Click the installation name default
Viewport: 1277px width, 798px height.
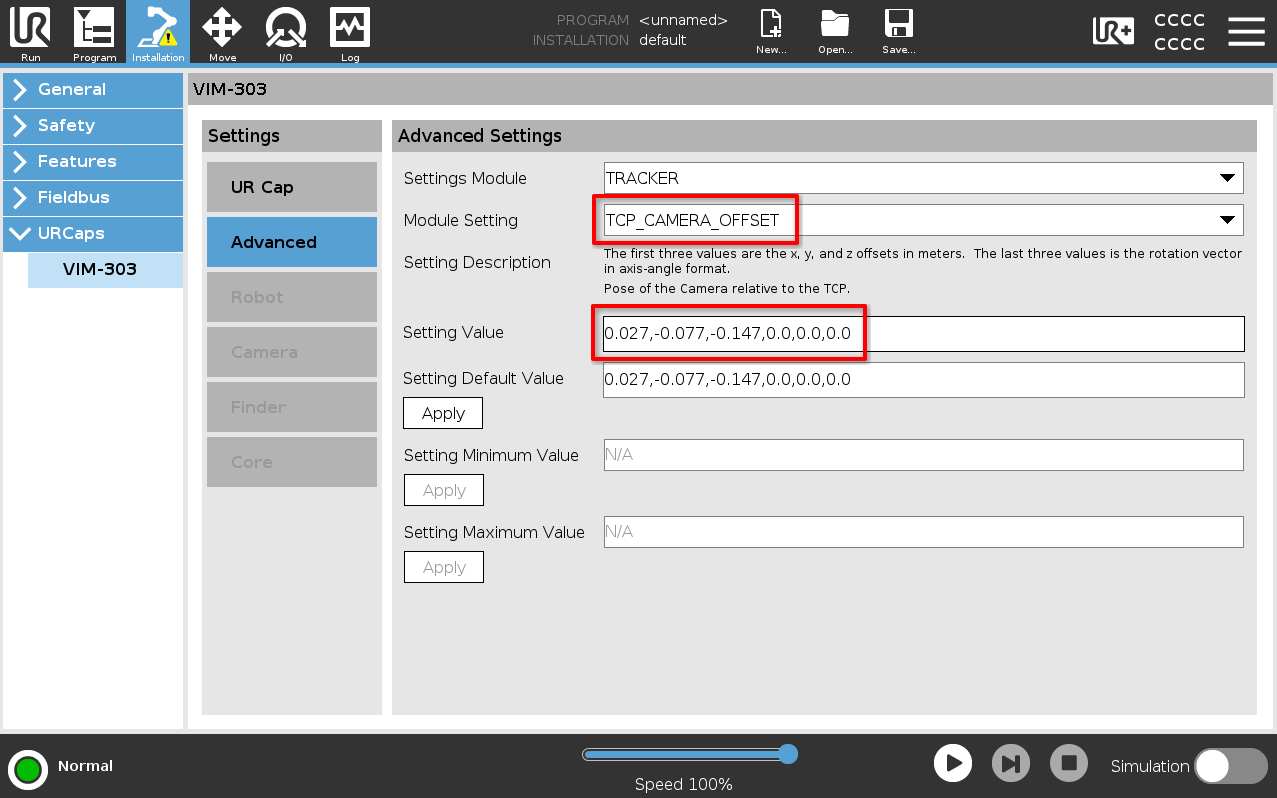pos(663,41)
